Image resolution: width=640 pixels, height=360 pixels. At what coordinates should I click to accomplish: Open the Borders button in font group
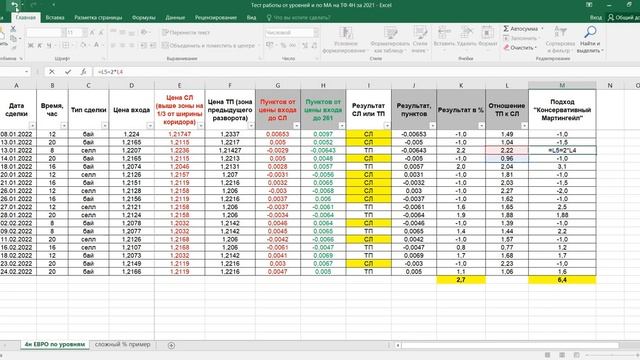[66, 45]
